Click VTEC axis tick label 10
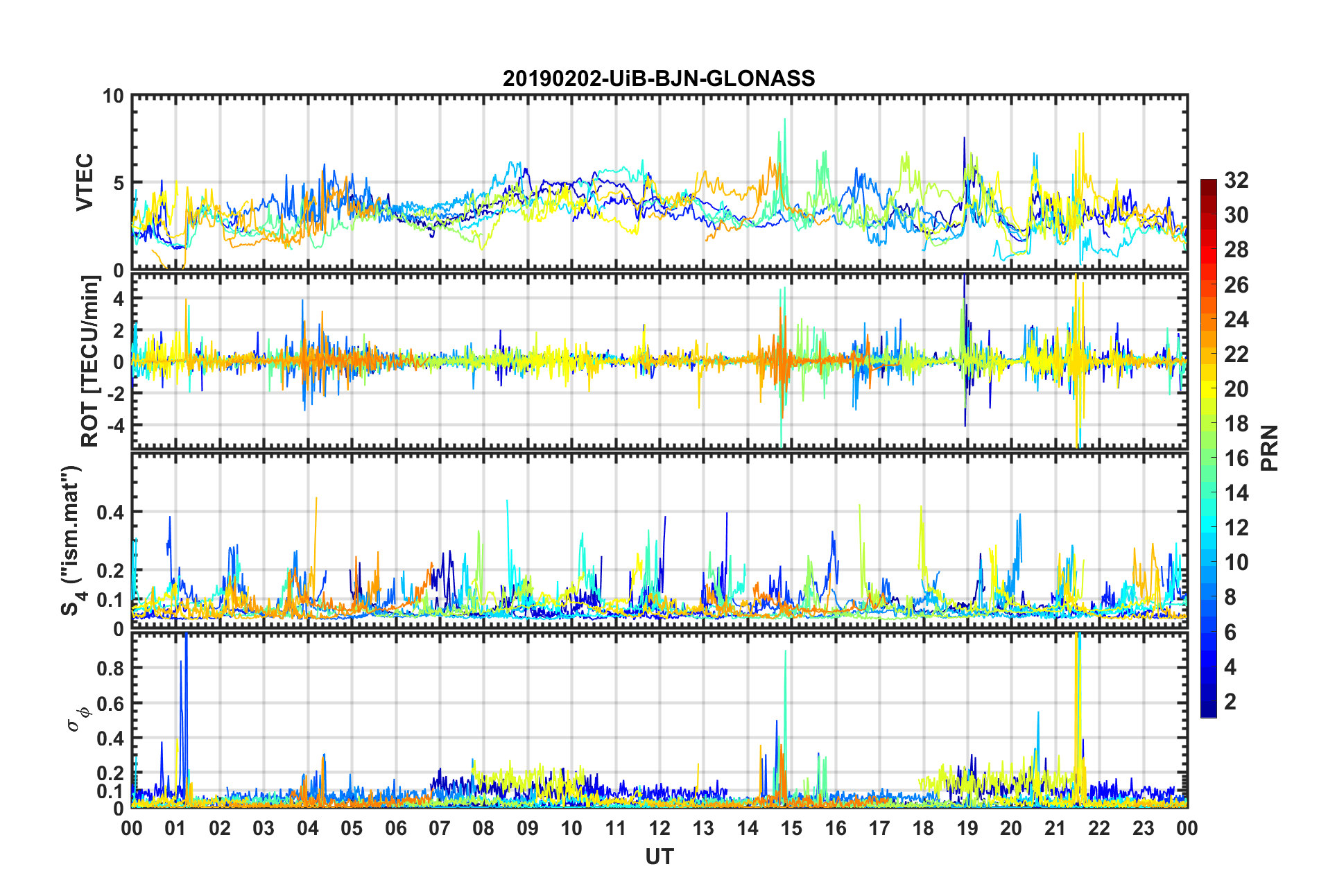The image size is (1319, 896). point(113,96)
